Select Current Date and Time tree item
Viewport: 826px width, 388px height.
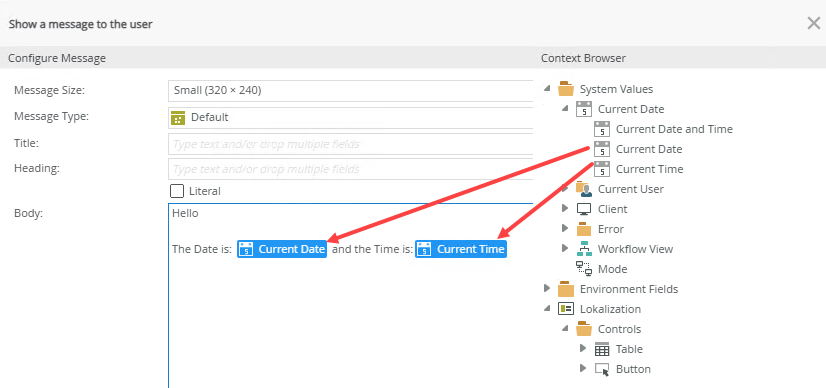[x=674, y=129]
